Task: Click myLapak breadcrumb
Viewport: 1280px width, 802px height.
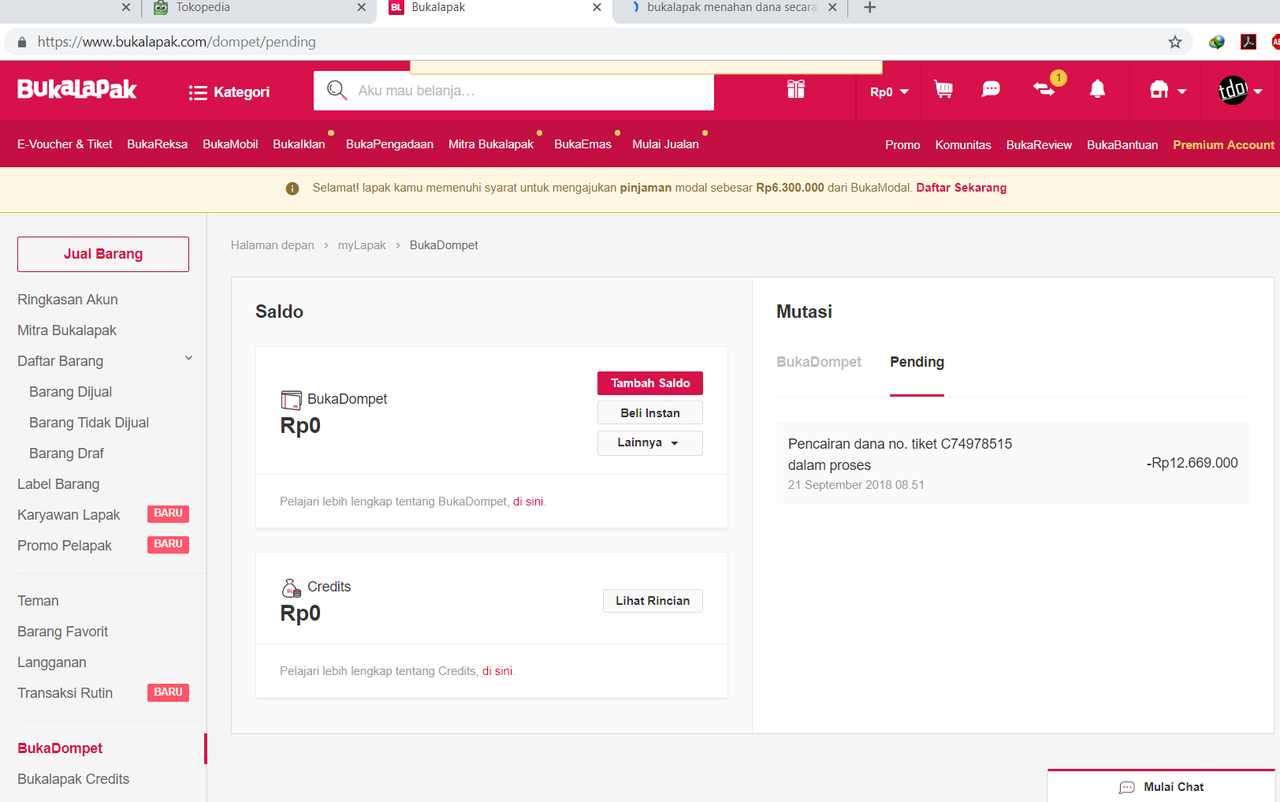Action: click(362, 245)
